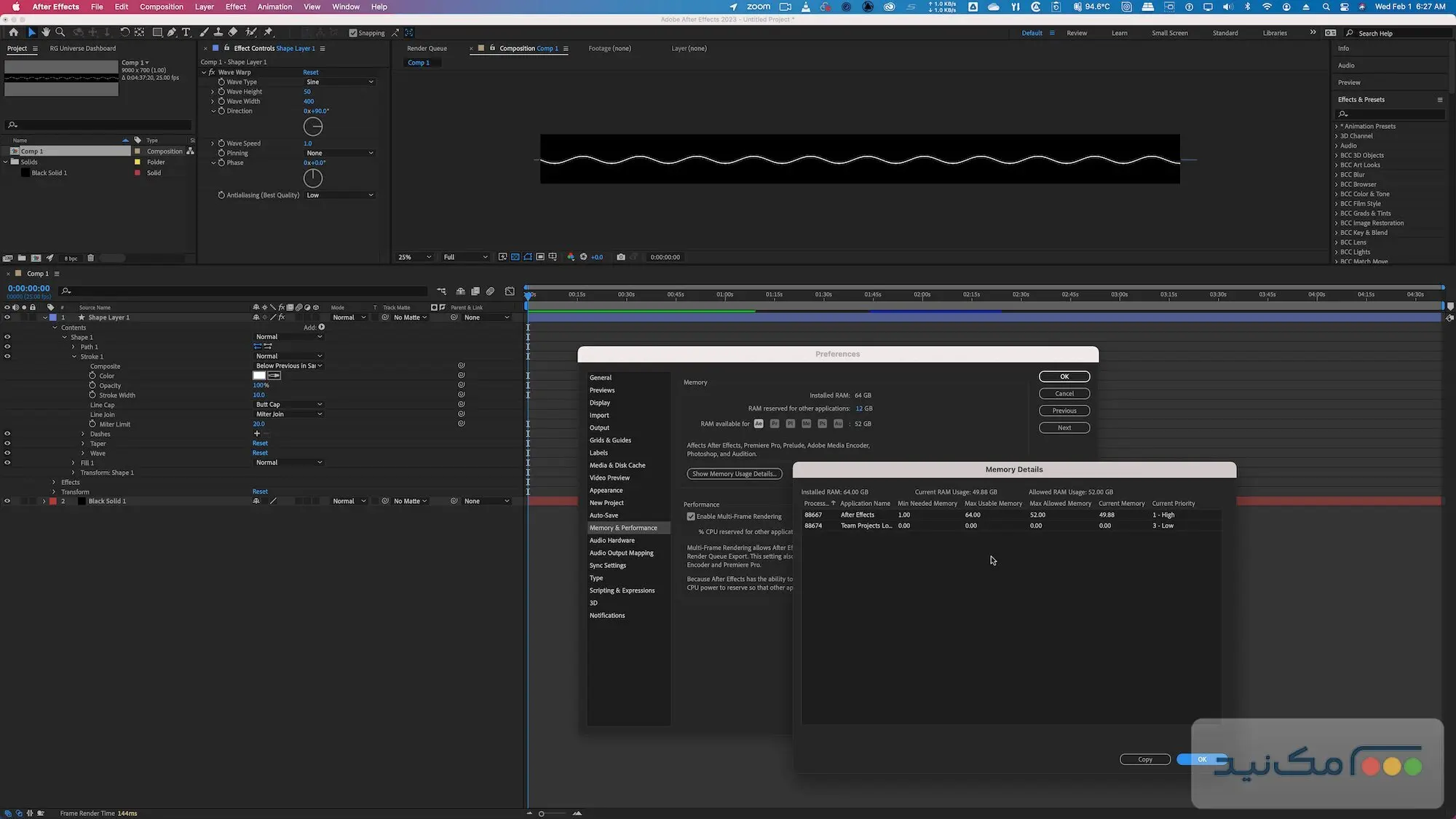Select the Hand tool
1456x819 pixels.
coord(45,33)
